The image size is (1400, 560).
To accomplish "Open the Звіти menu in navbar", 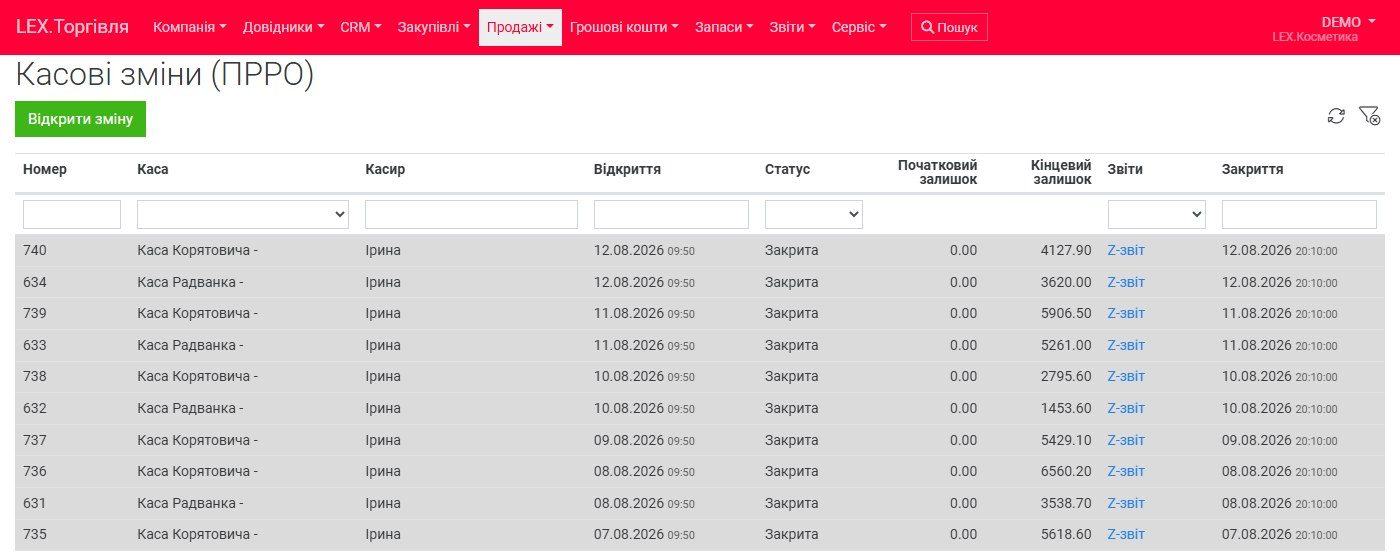I will (792, 27).
